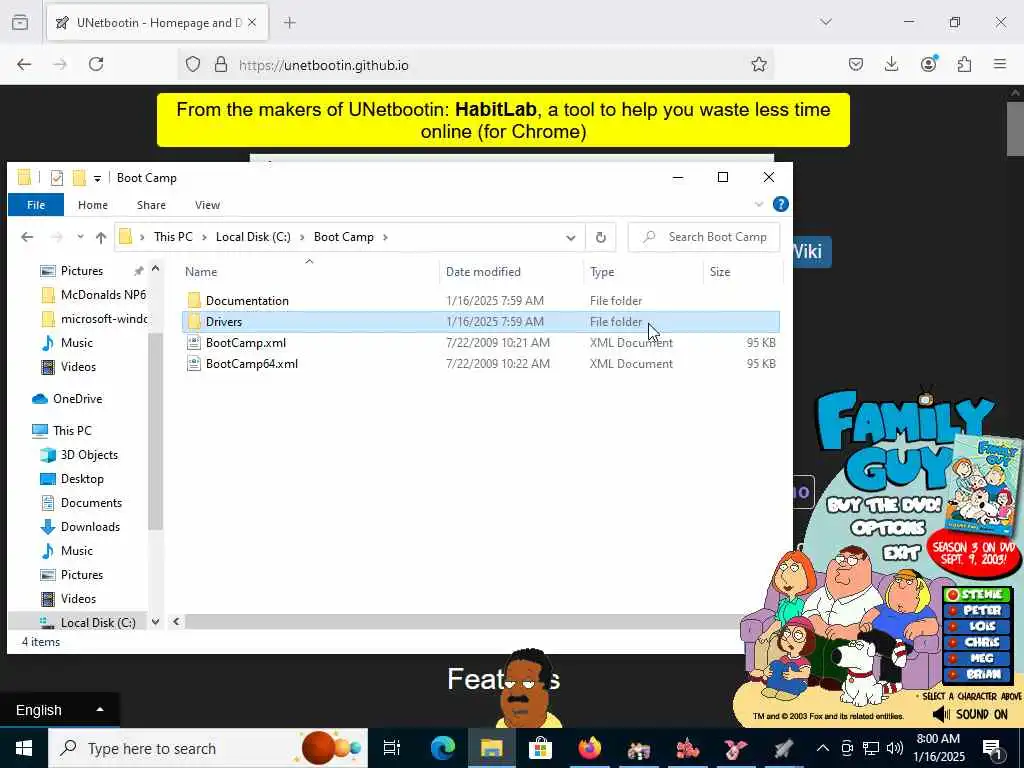The height and width of the screenshot is (768, 1024).
Task: Open a new Firefox tab
Action: (289, 23)
